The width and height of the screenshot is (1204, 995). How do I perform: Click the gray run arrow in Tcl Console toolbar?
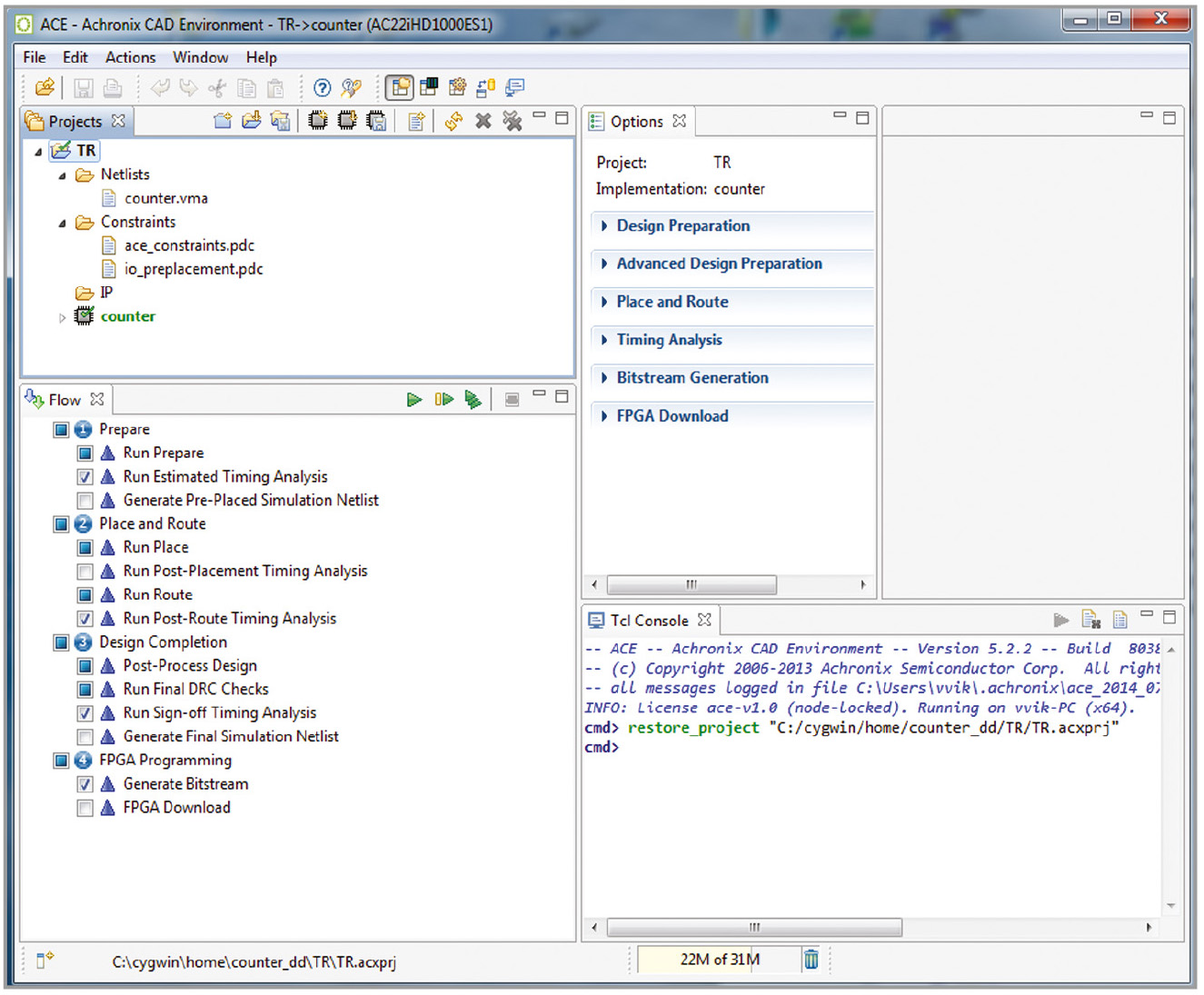click(1061, 621)
